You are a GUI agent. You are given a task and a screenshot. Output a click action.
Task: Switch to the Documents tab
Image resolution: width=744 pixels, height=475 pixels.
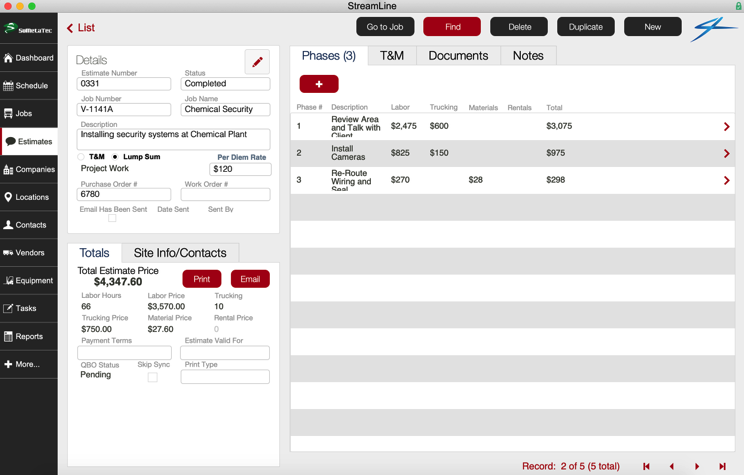point(458,56)
